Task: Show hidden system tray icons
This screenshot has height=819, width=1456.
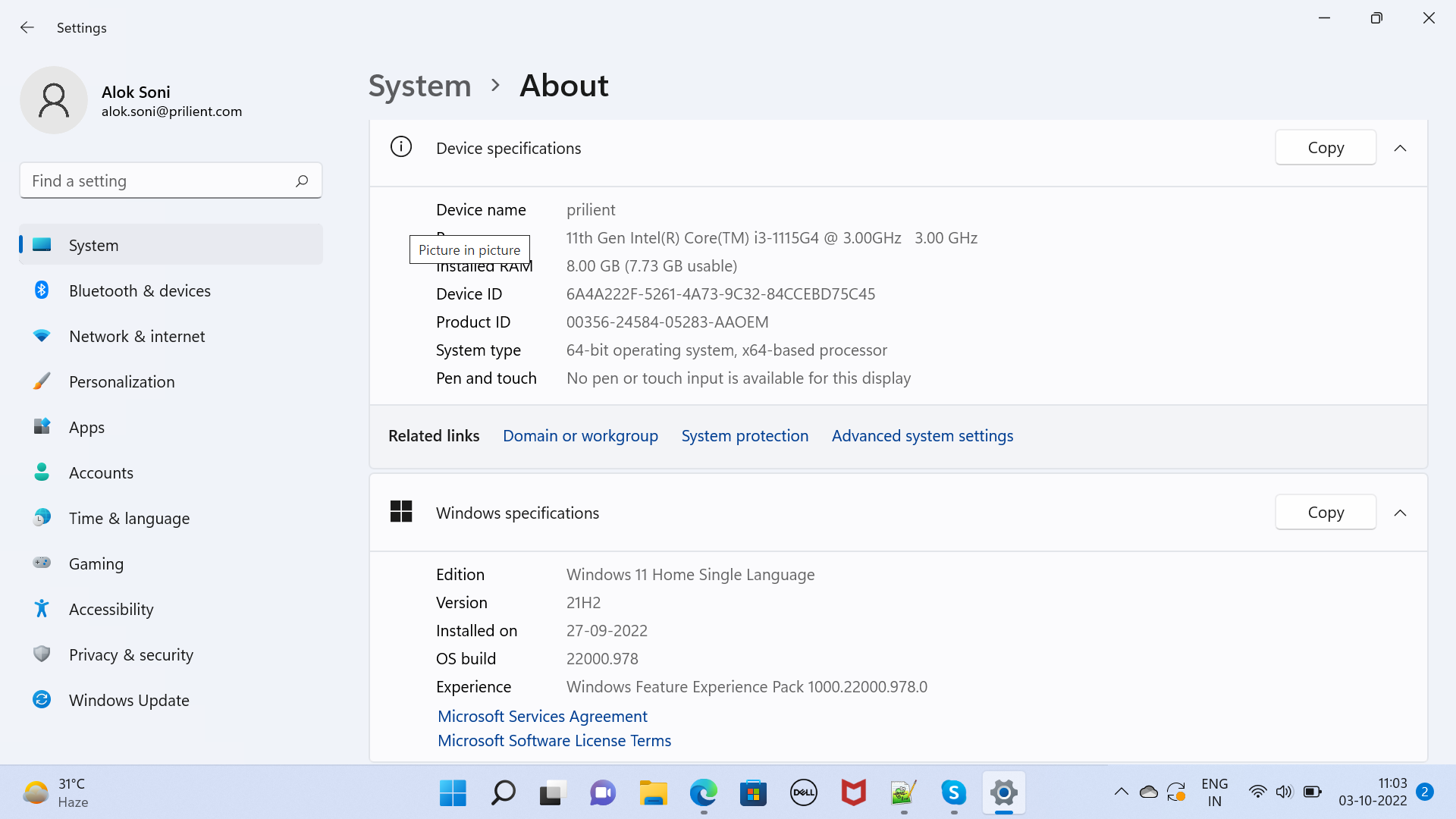Action: pos(1121,792)
